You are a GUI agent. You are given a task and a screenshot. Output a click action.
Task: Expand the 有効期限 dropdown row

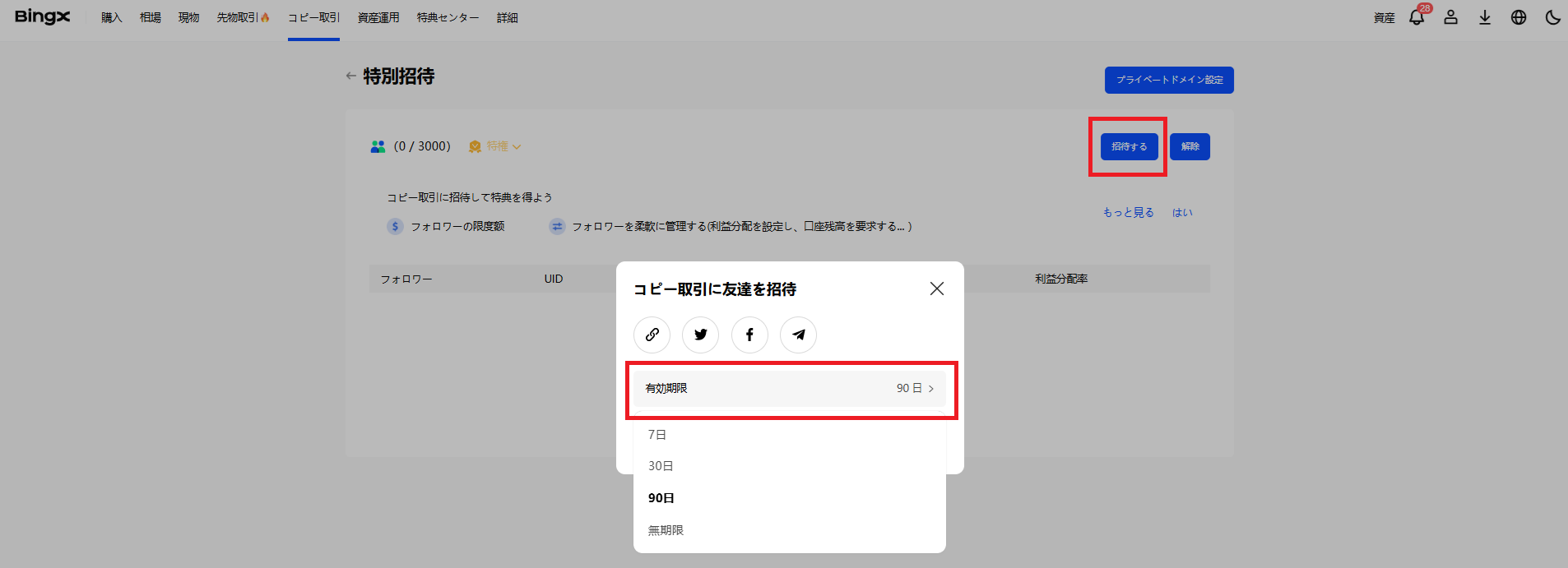click(x=789, y=388)
